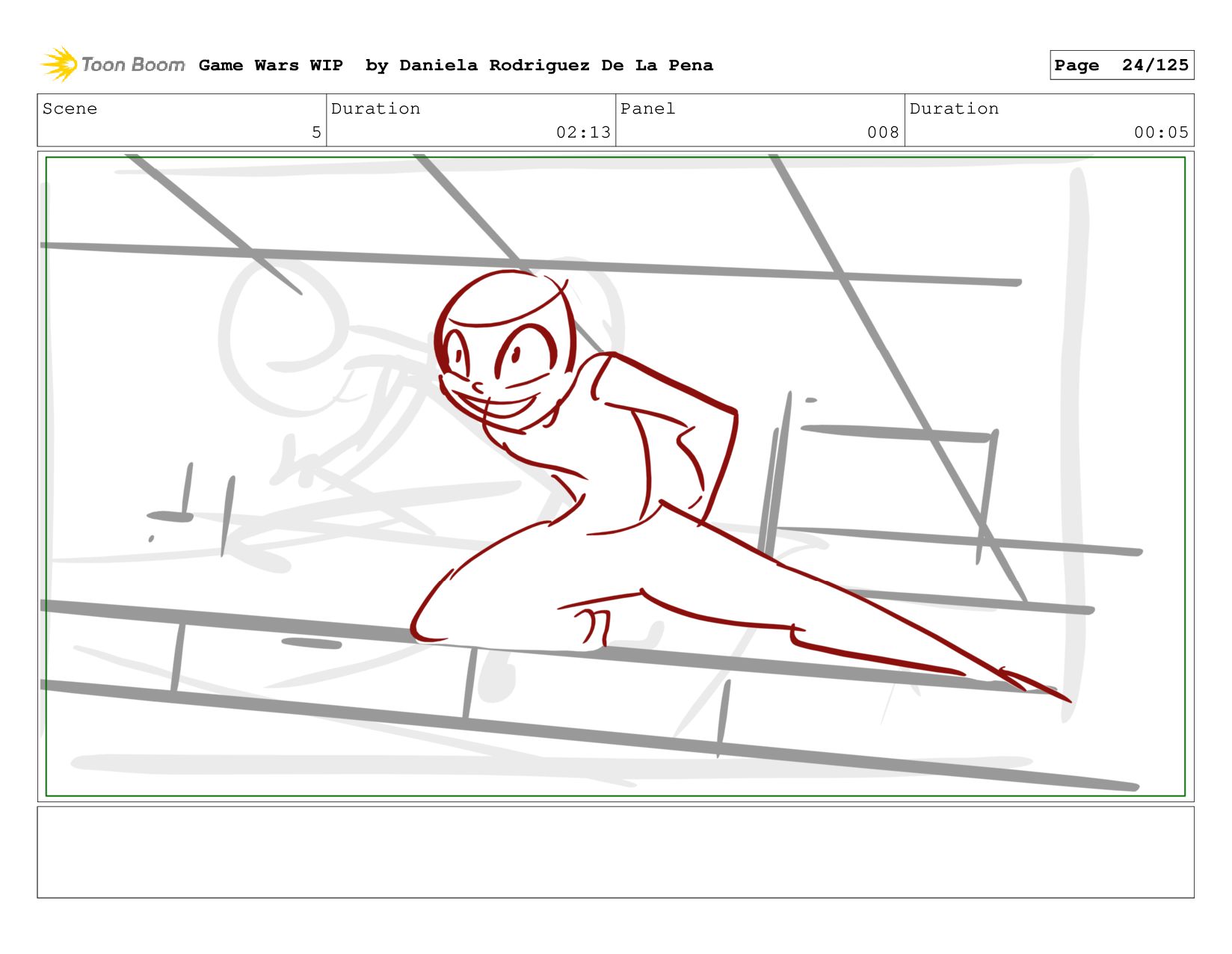Click the storyboard panel drawing of the character
Image resolution: width=1232 pixels, height=954 pixels.
coord(615,476)
